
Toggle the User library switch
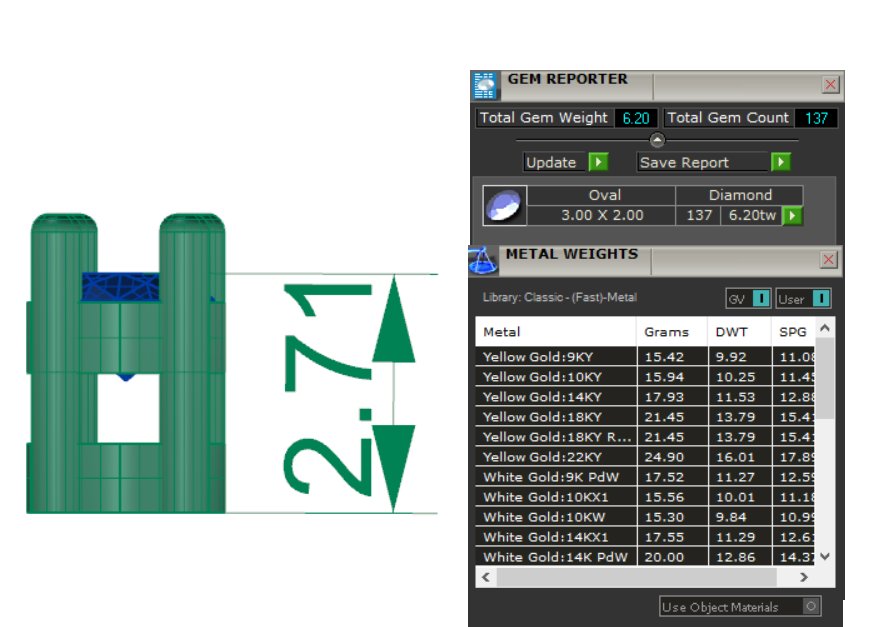(822, 298)
